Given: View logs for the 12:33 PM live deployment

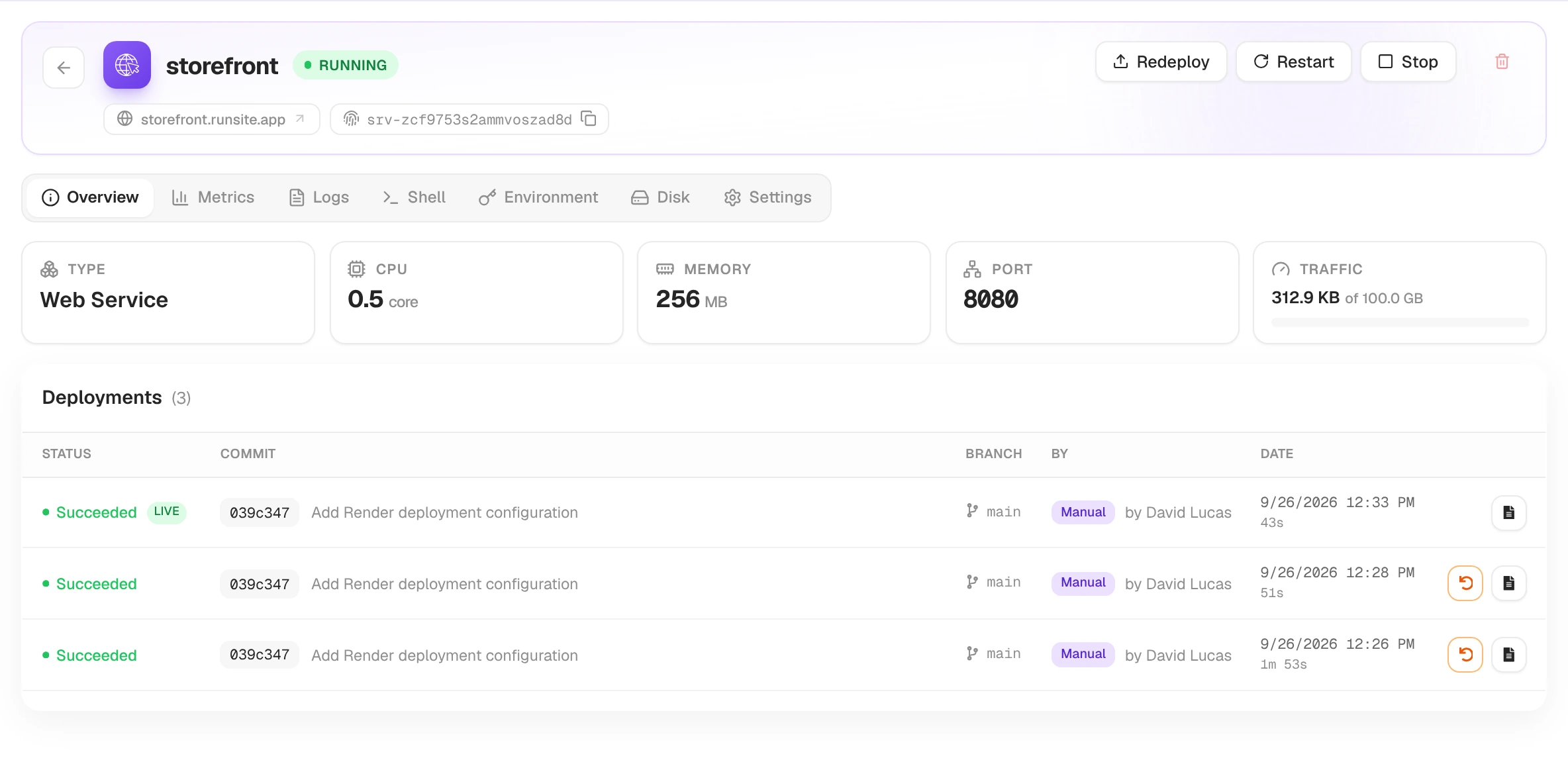Looking at the screenshot, I should [x=1508, y=512].
